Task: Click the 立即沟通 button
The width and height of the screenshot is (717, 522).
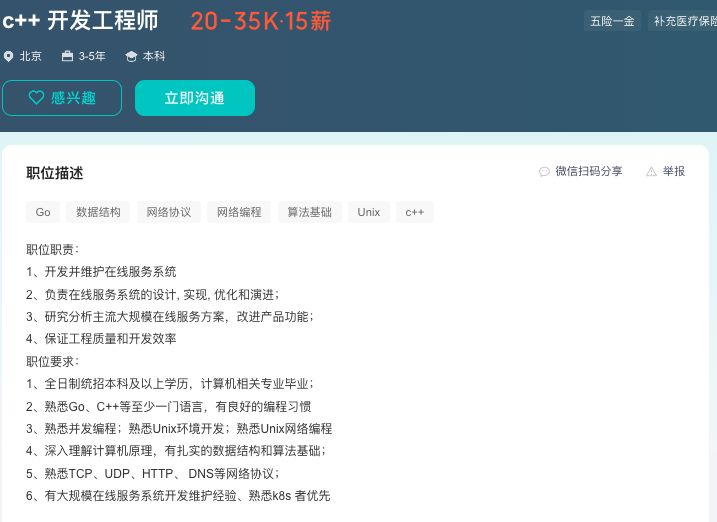Action: click(x=195, y=98)
